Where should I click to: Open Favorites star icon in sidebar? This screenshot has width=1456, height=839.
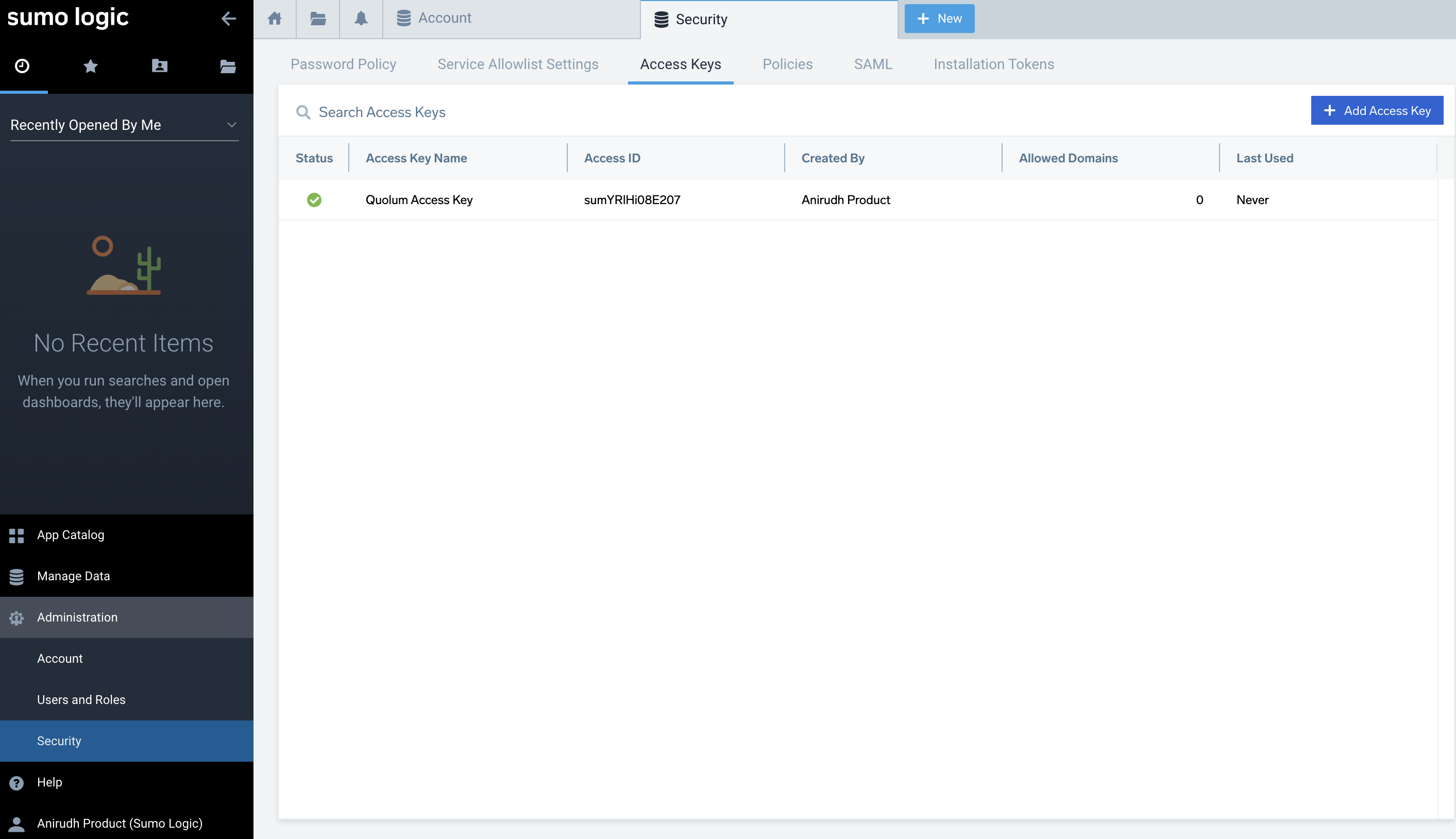pos(91,65)
